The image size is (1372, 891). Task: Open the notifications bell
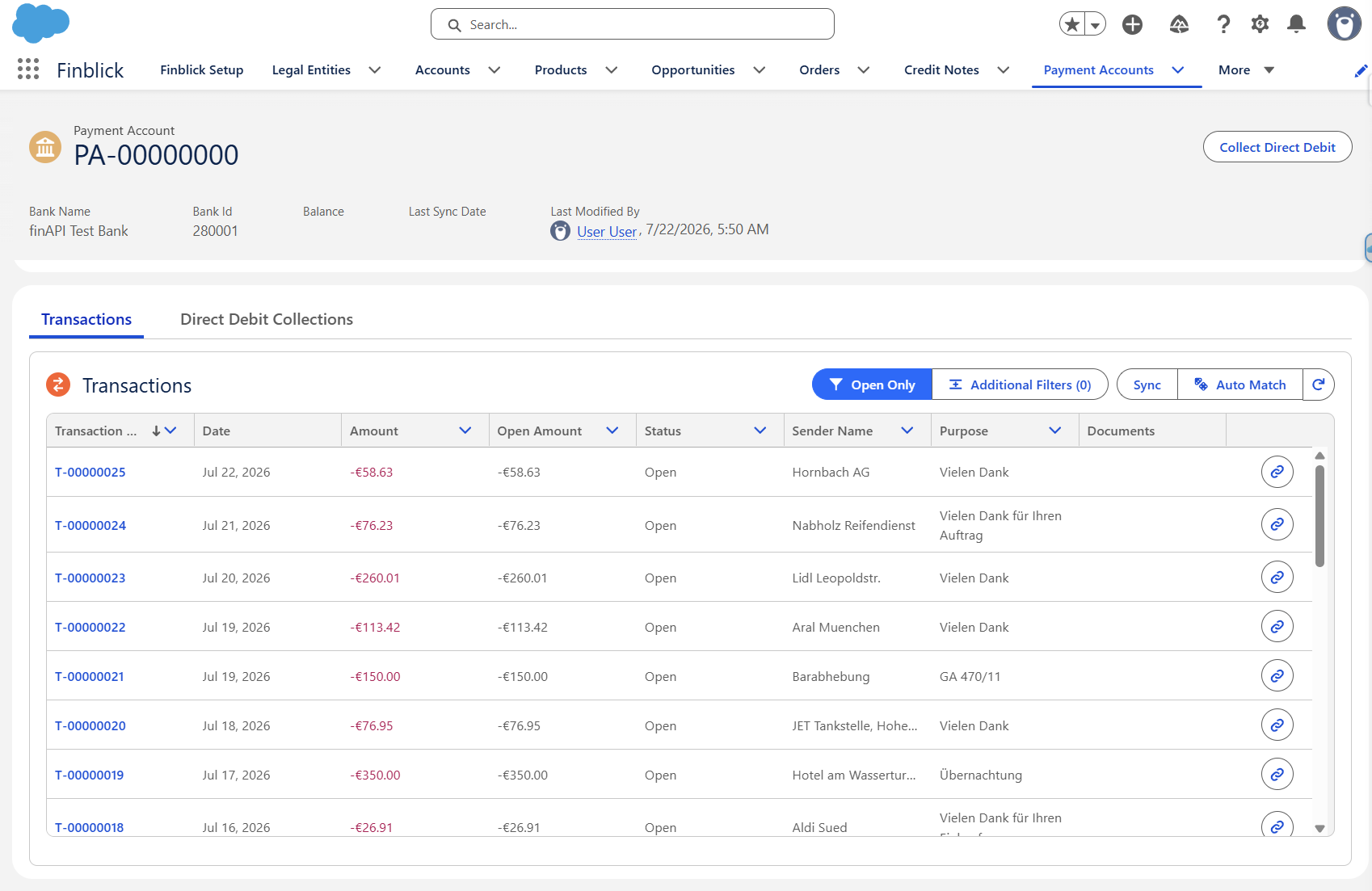(1296, 24)
